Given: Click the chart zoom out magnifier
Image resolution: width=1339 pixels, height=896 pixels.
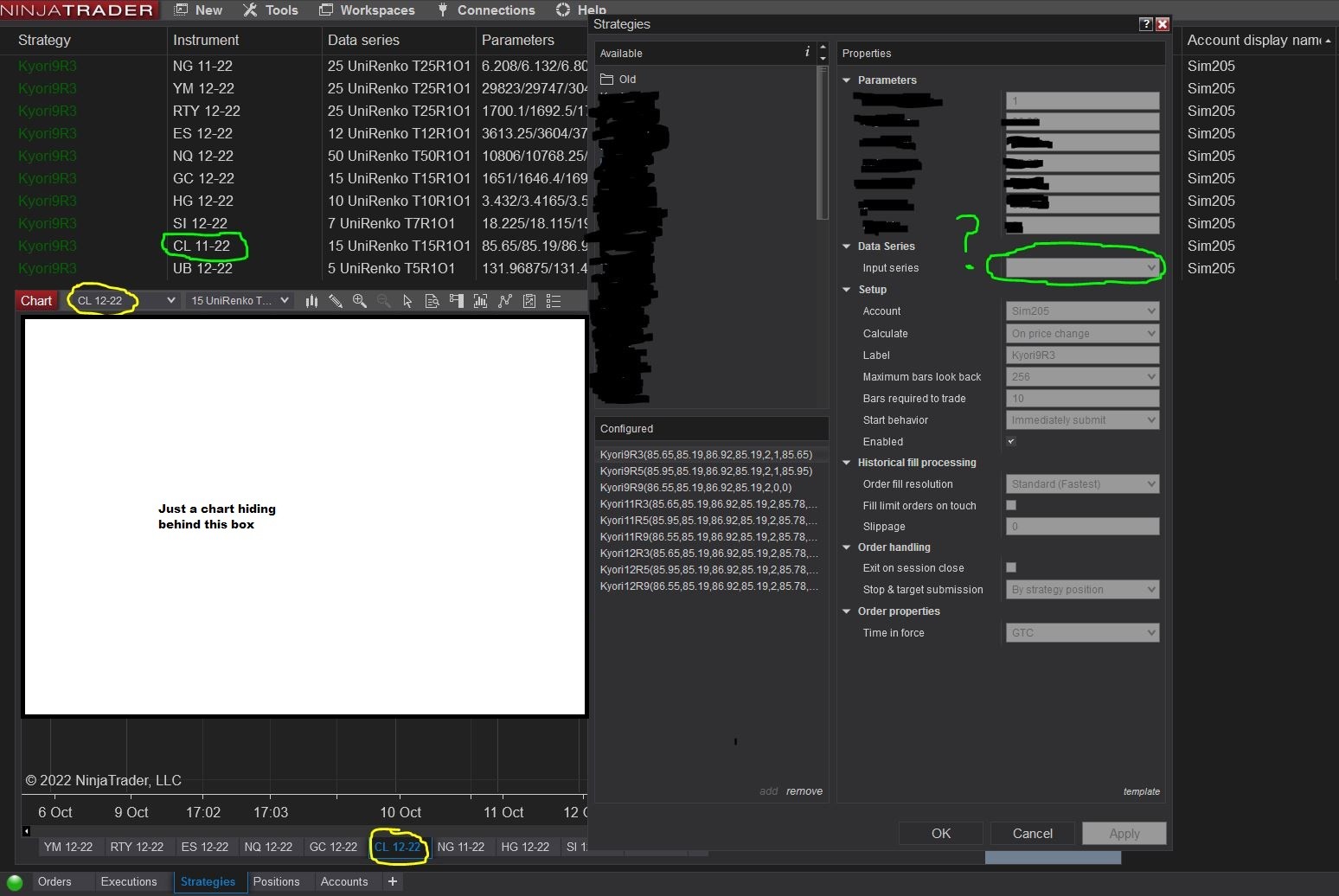Looking at the screenshot, I should tap(384, 301).
